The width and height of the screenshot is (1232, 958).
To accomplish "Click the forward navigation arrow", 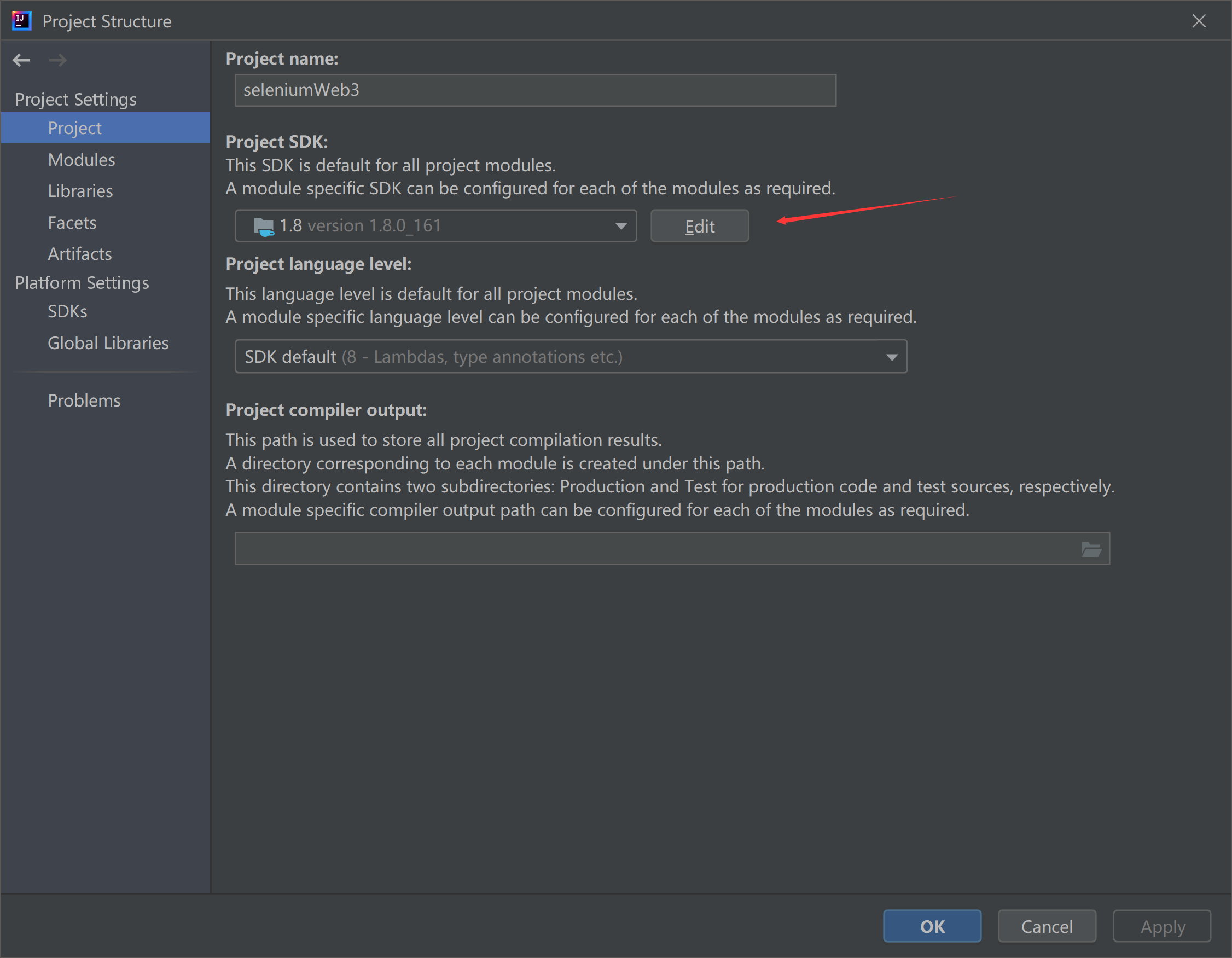I will click(x=57, y=60).
